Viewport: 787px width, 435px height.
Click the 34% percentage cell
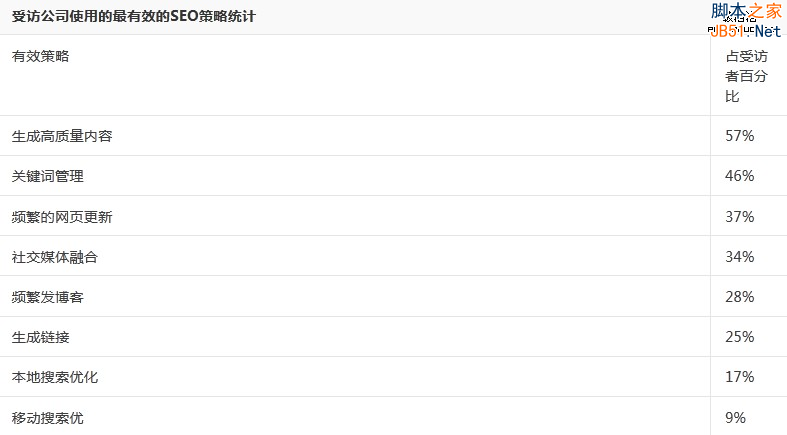click(x=739, y=257)
